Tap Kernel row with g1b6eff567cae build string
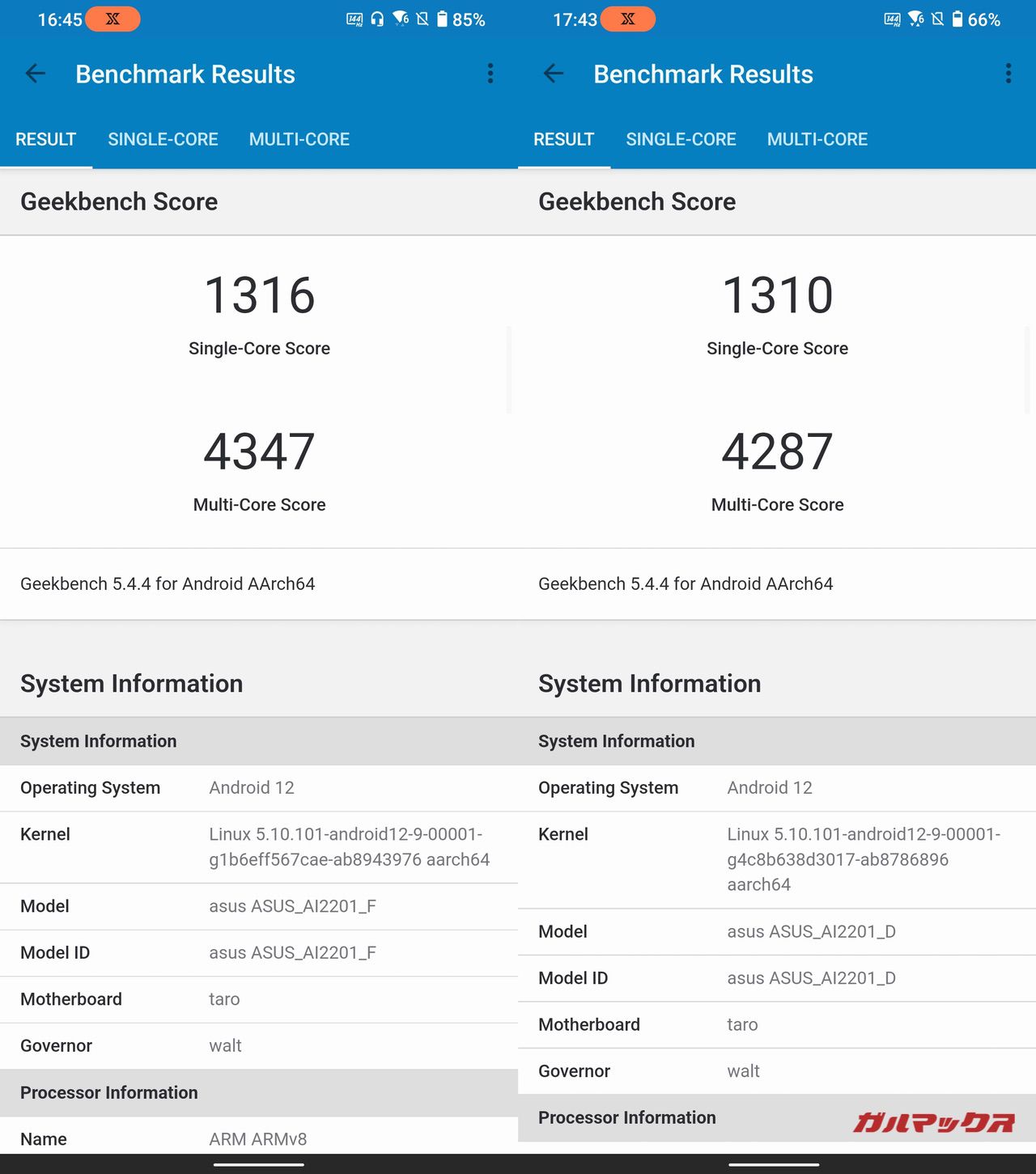The height and width of the screenshot is (1174, 1036). [259, 847]
